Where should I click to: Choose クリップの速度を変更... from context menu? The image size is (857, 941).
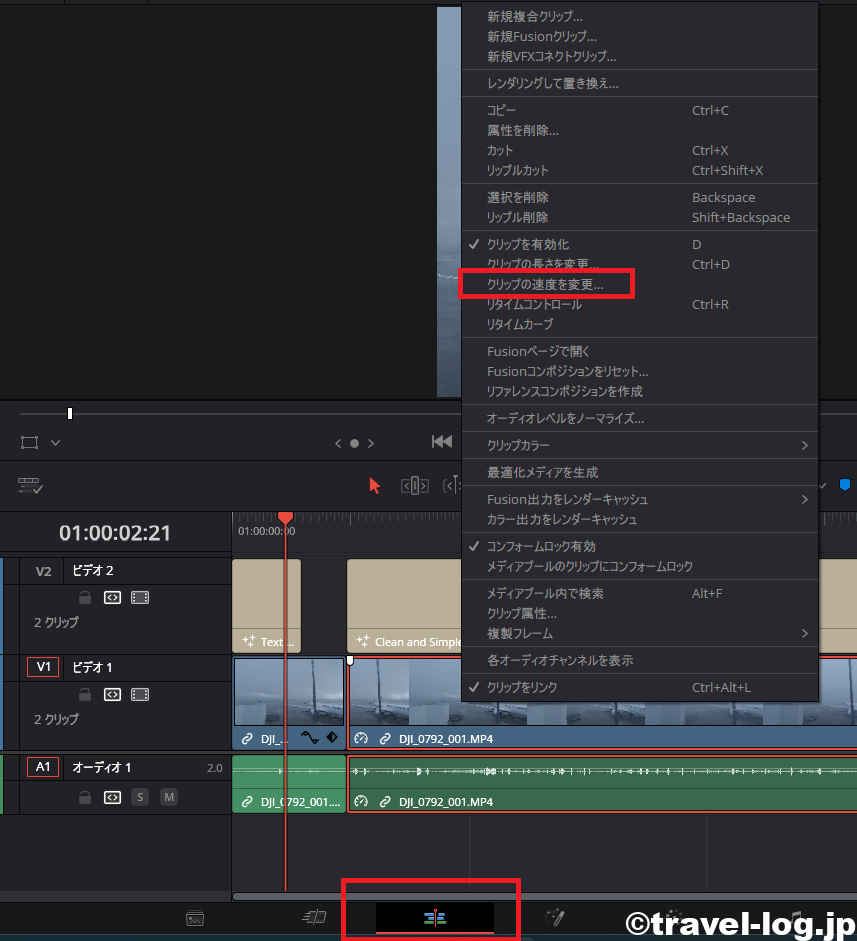545,284
